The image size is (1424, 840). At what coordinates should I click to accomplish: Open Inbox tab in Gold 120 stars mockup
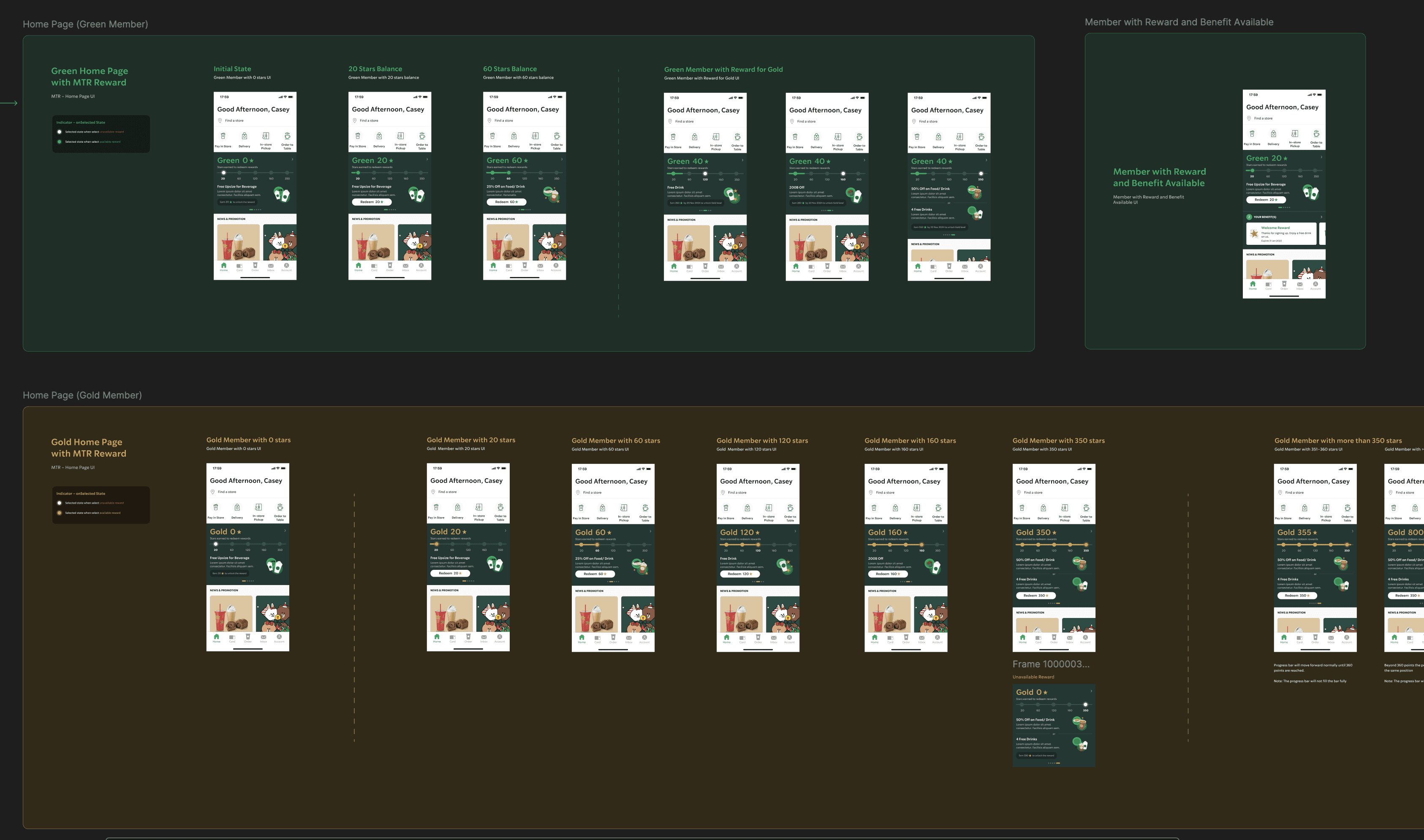click(773, 638)
